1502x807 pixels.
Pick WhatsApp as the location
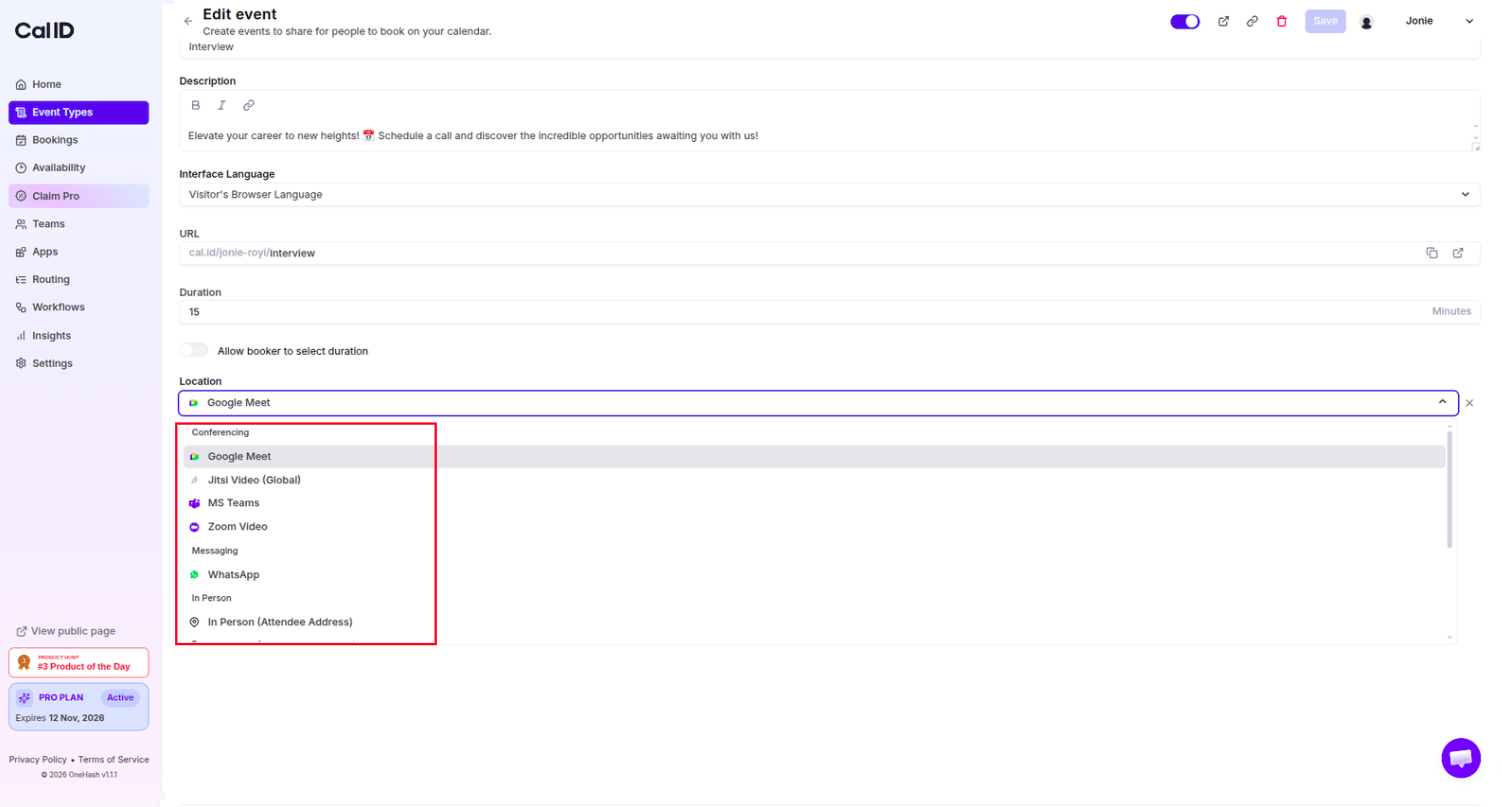[x=815, y=575]
